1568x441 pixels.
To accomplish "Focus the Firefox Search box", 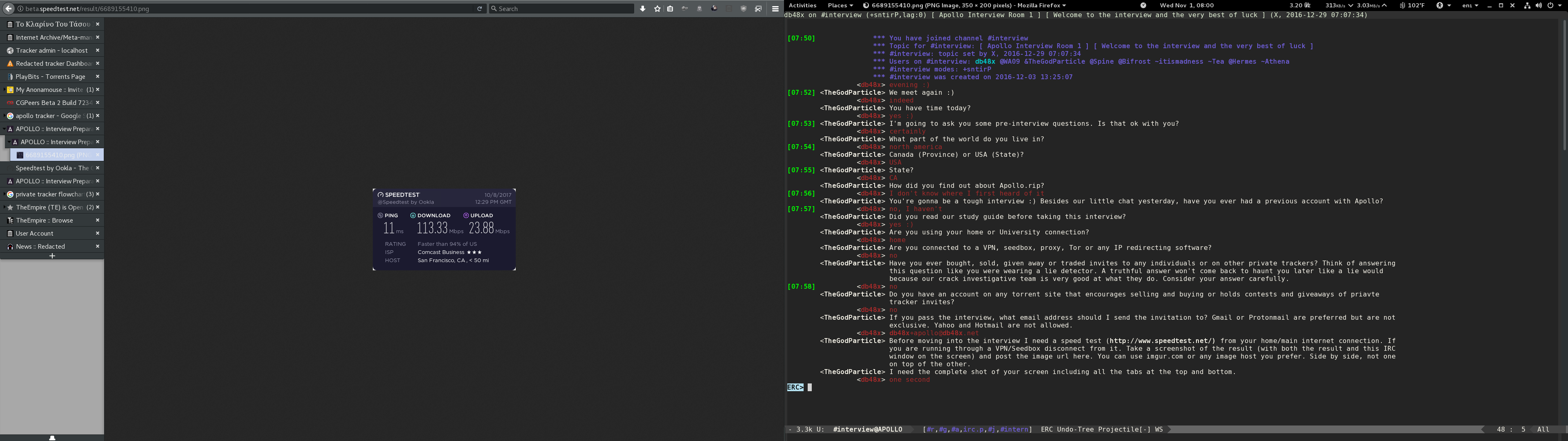I will click(x=561, y=9).
